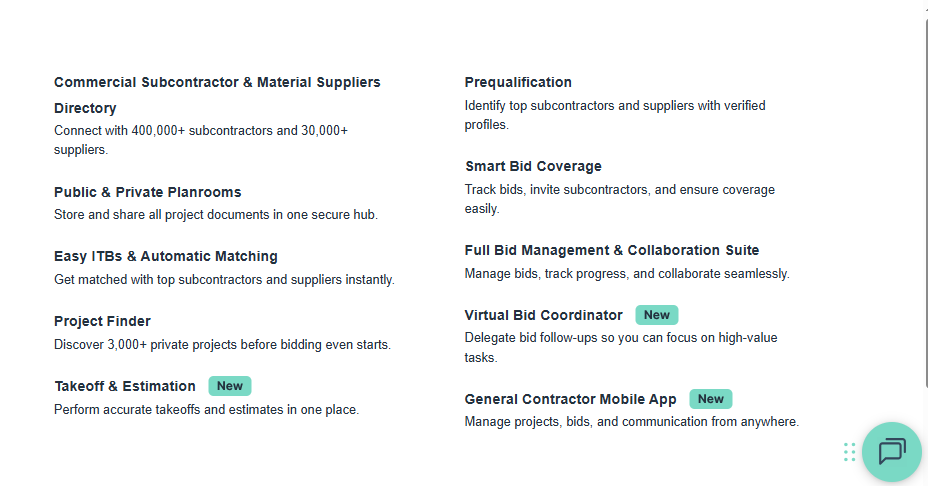
Task: Click the "Store and share all project documents" description
Action: coord(216,215)
